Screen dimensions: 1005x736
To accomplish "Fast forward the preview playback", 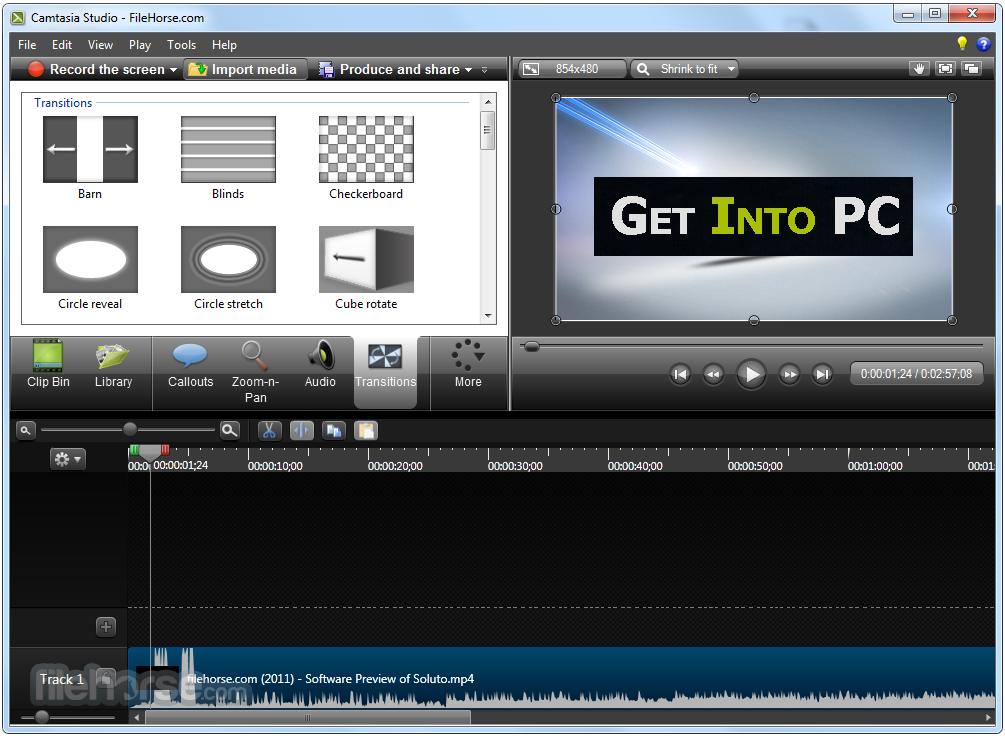I will (789, 374).
